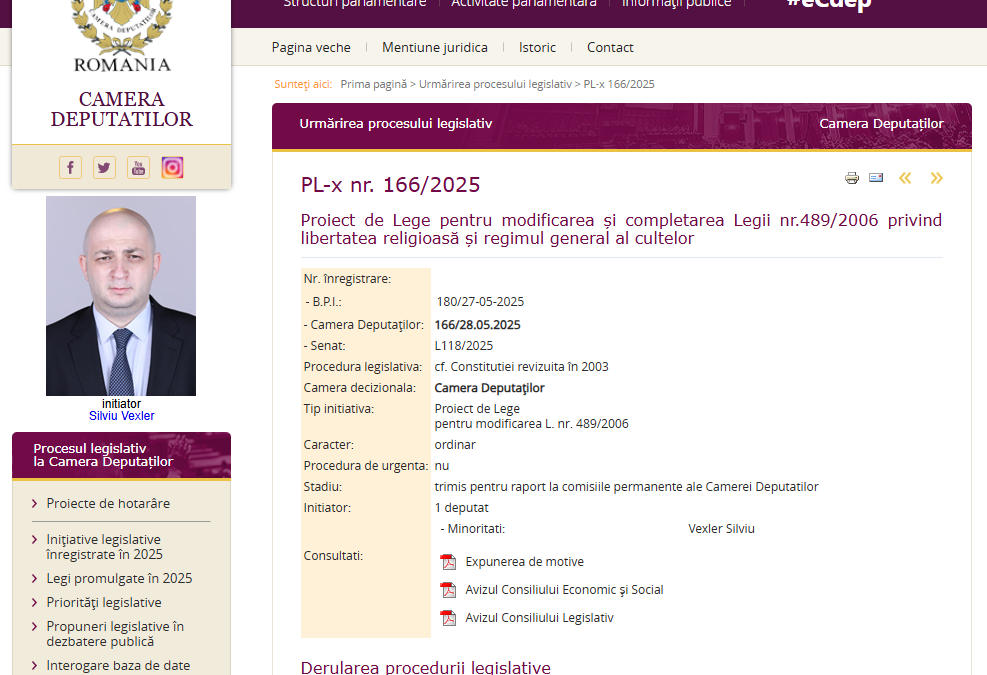This screenshot has height=675, width=987.
Task: Select Istoric in the top navigation
Action: click(x=537, y=47)
